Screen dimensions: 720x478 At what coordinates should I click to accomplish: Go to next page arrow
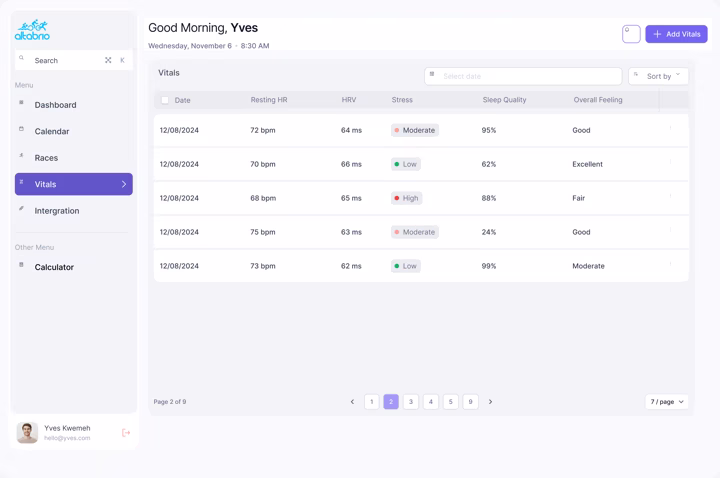pos(490,402)
